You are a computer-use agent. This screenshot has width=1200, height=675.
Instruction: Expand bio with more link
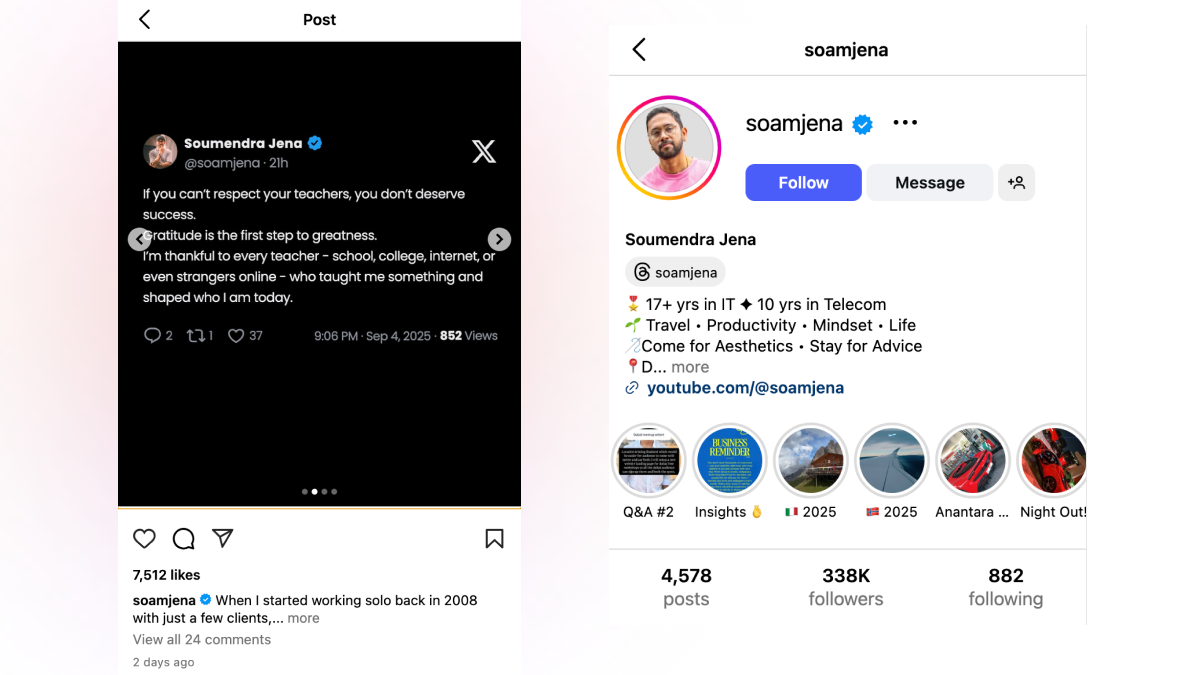[x=690, y=367]
